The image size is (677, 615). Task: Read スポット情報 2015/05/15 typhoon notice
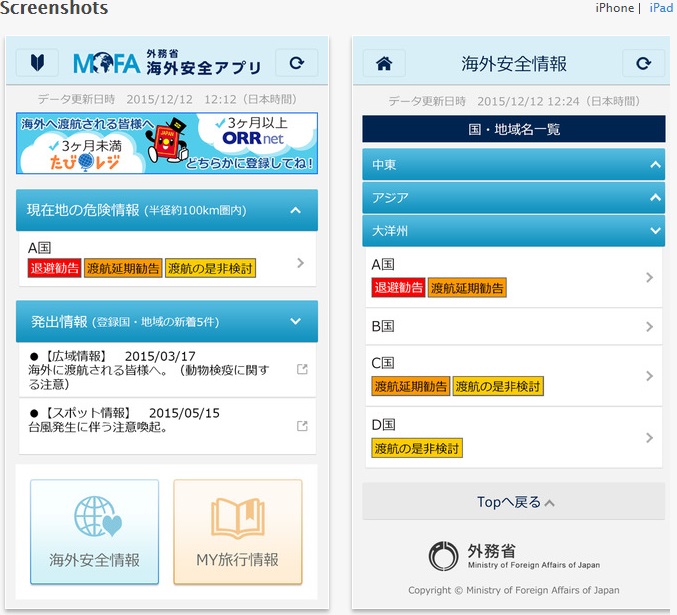124,420
